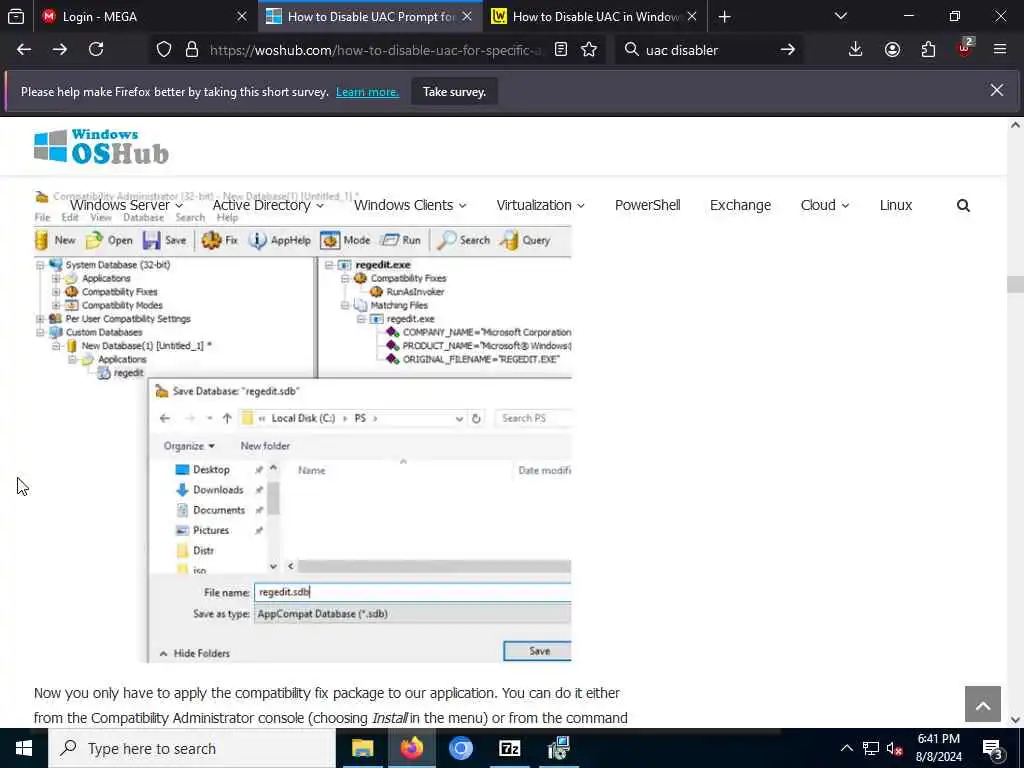Expand the Windows Clients menu
1024x768 pixels.
pyautogui.click(x=410, y=205)
